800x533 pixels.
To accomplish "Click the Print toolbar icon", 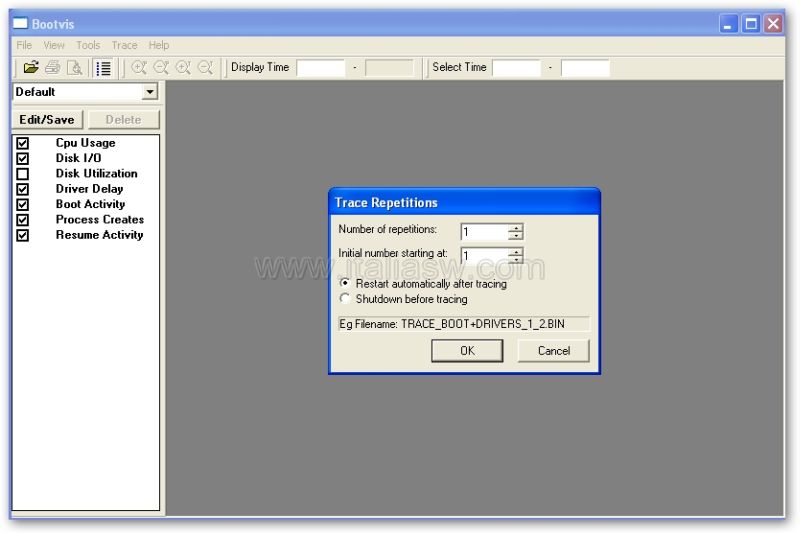I will click(x=53, y=67).
